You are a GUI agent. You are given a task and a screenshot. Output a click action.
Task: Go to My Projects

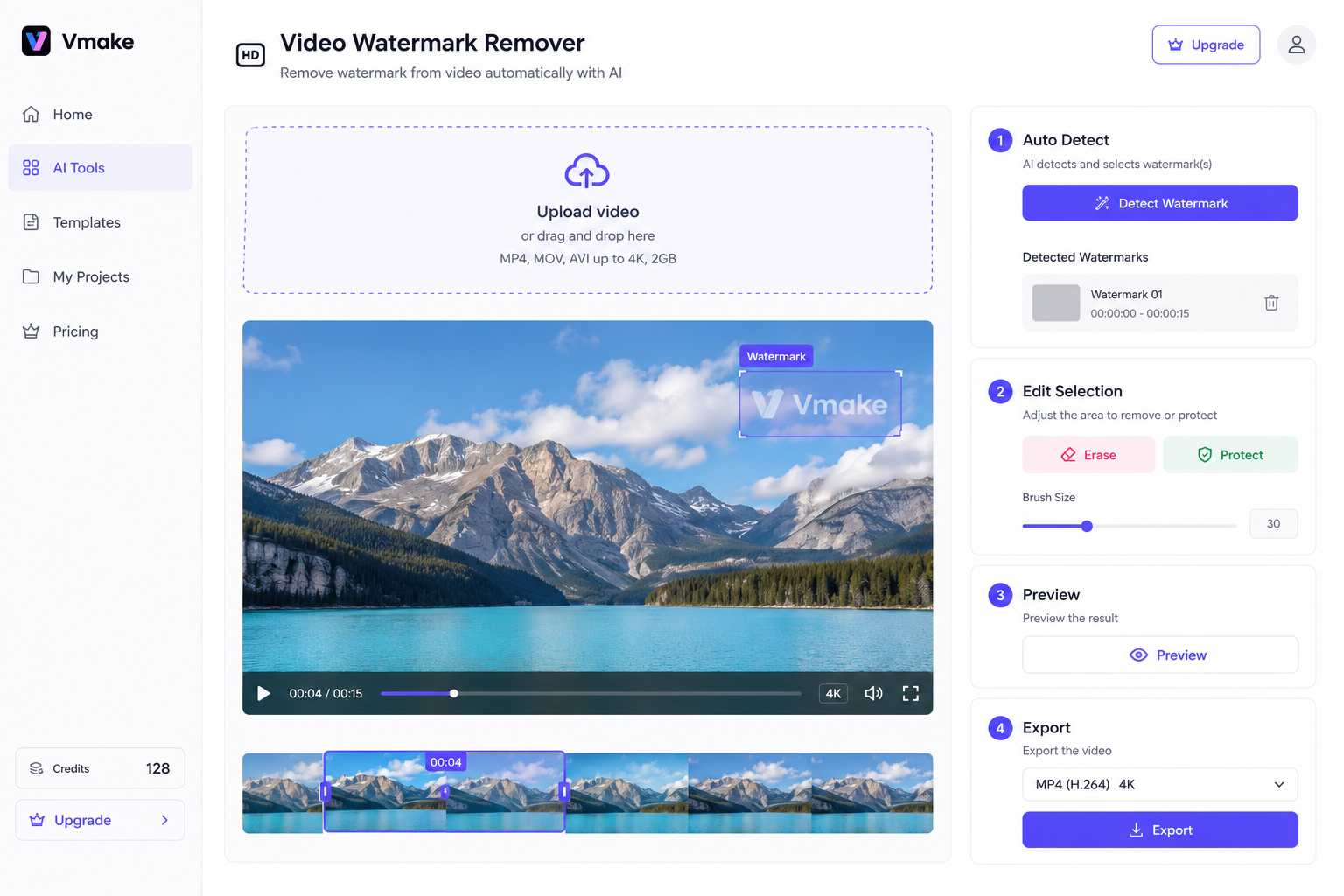[101, 276]
